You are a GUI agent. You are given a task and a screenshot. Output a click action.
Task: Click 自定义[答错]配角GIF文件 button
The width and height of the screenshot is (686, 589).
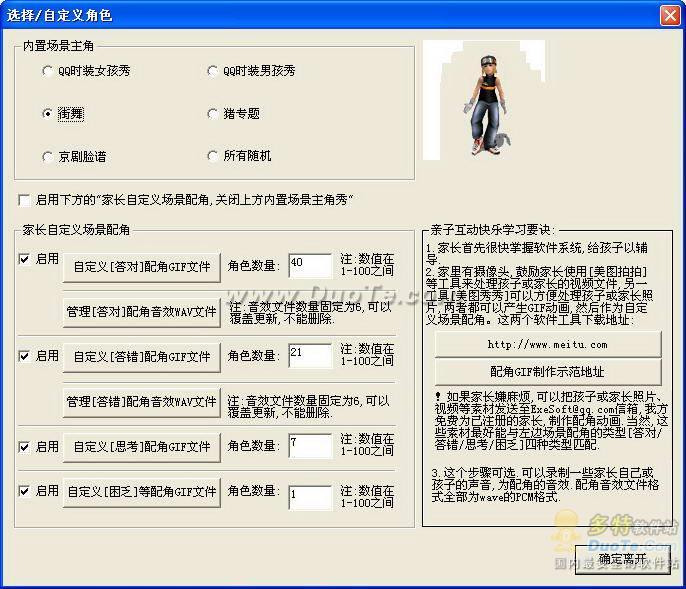coord(142,357)
